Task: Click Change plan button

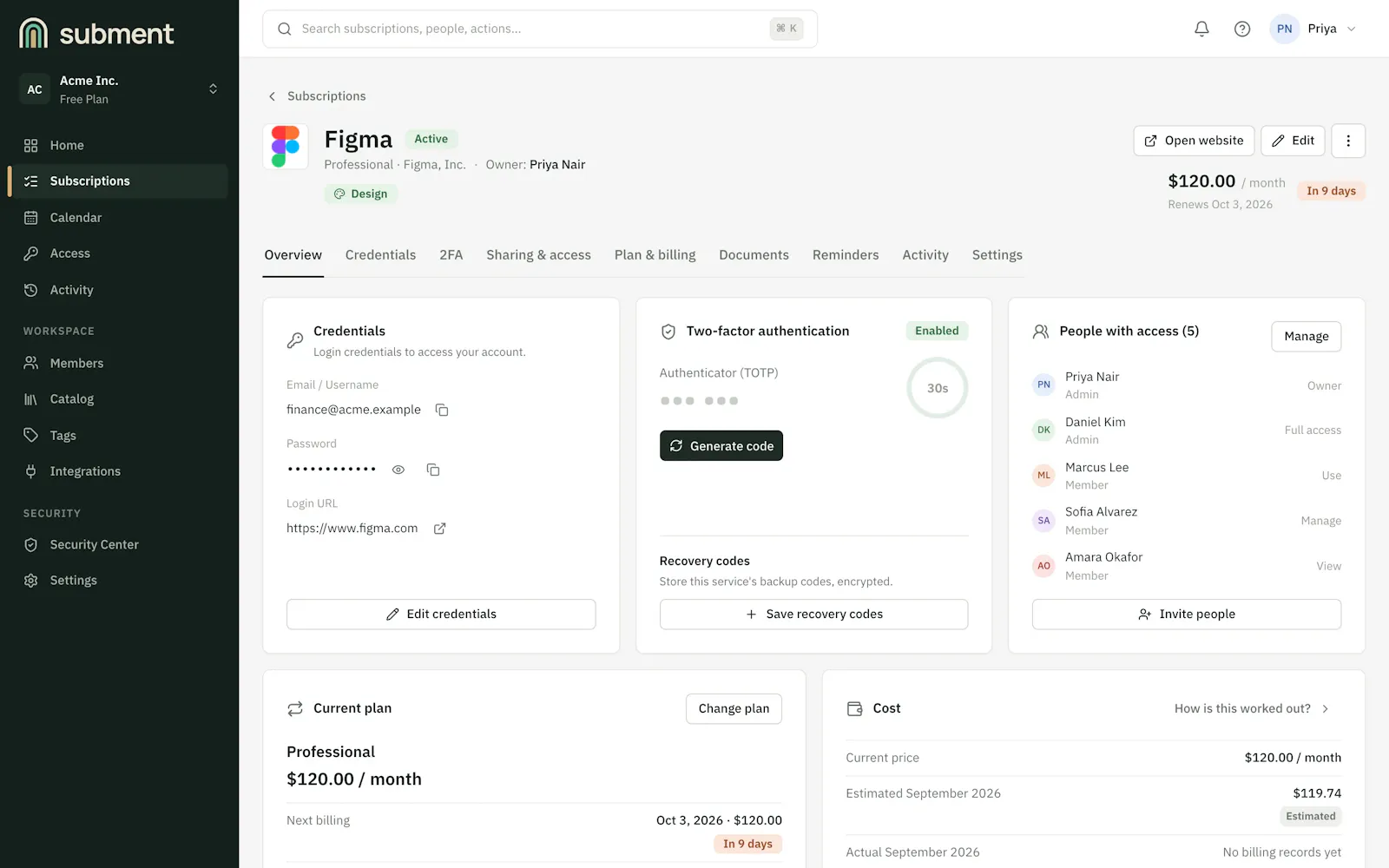Action: [734, 709]
